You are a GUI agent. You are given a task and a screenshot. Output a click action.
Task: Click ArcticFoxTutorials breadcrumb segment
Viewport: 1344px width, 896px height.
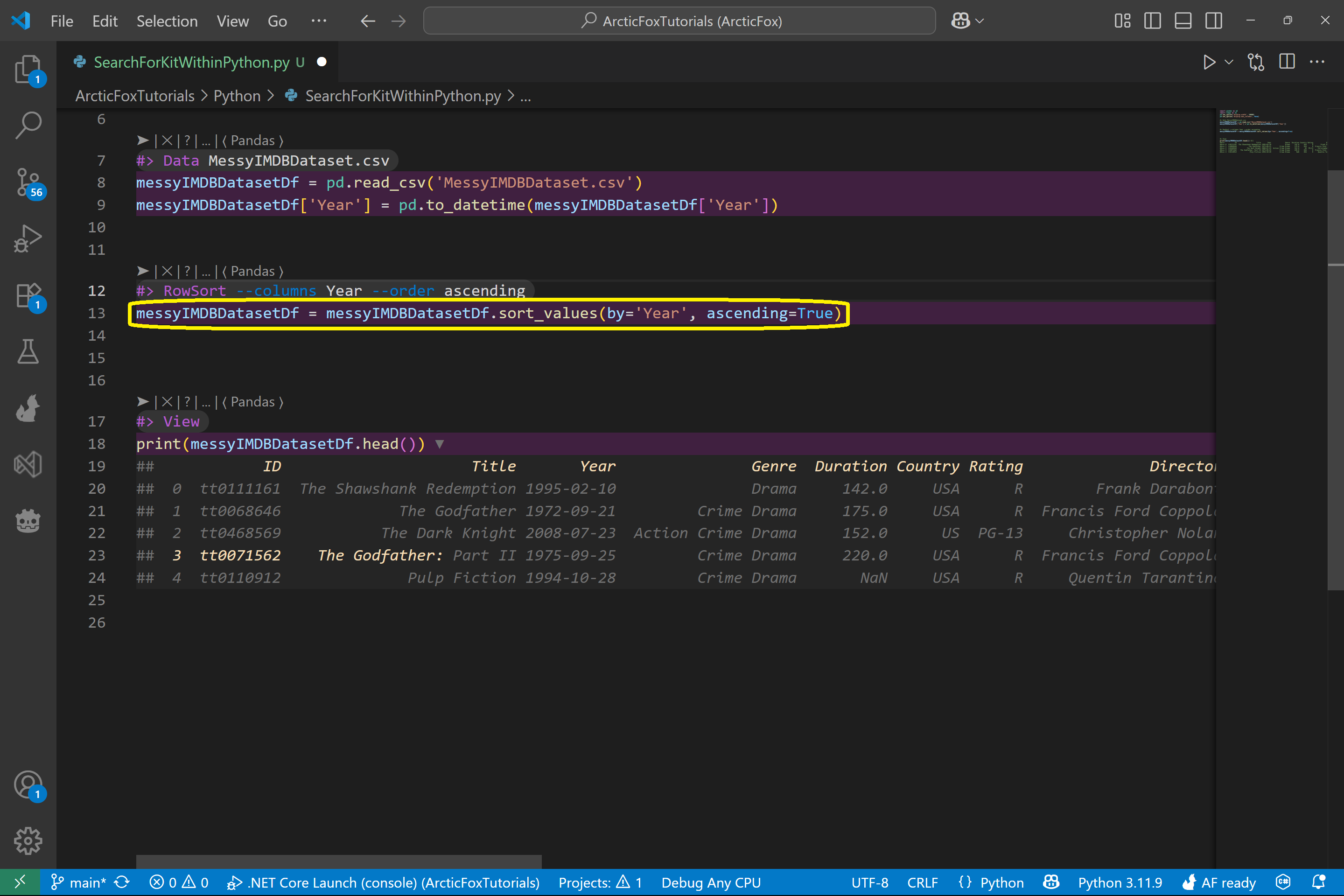click(135, 96)
